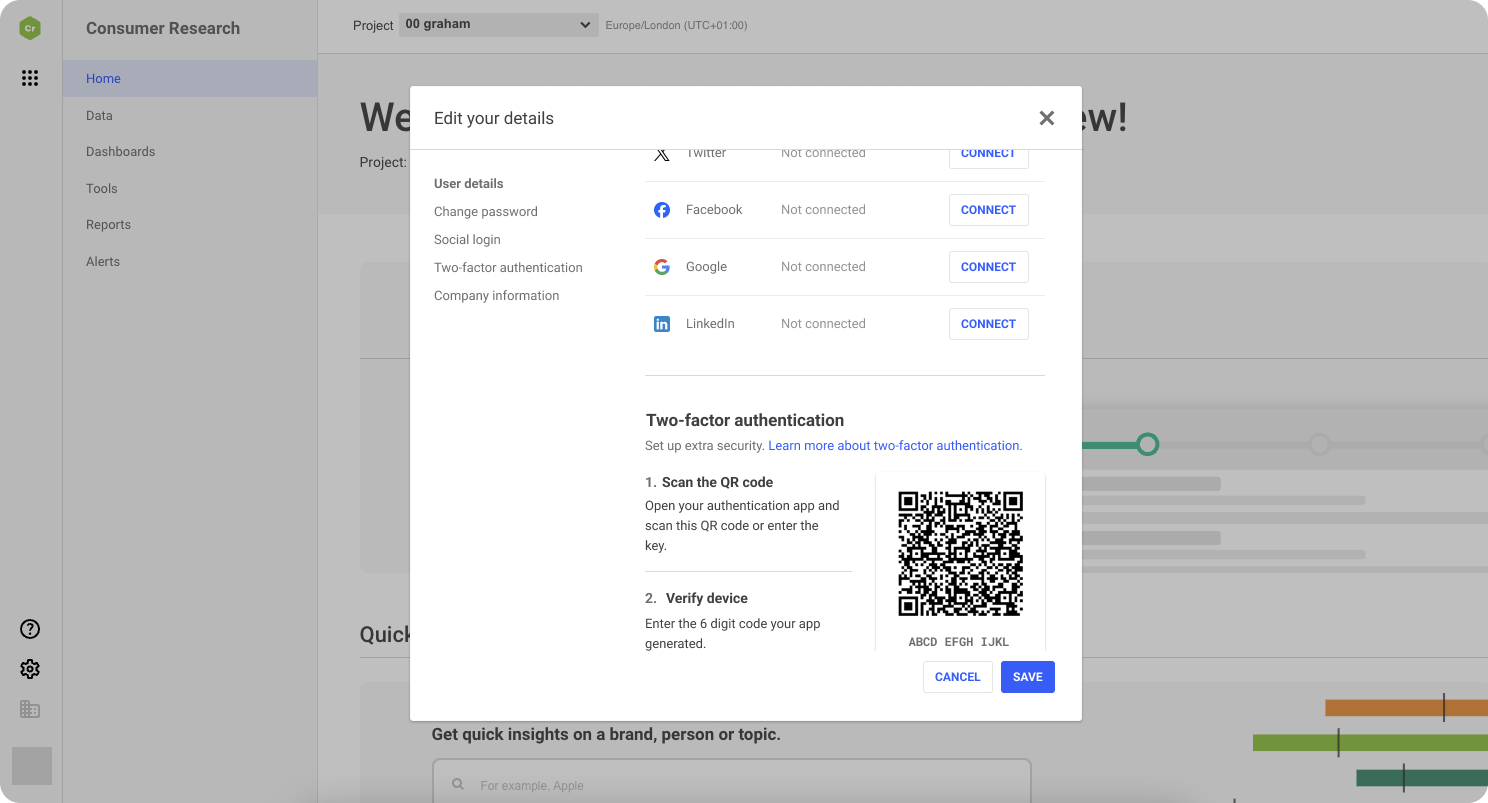Close the Edit your details dialog
This screenshot has width=1488, height=803.
click(x=1047, y=118)
